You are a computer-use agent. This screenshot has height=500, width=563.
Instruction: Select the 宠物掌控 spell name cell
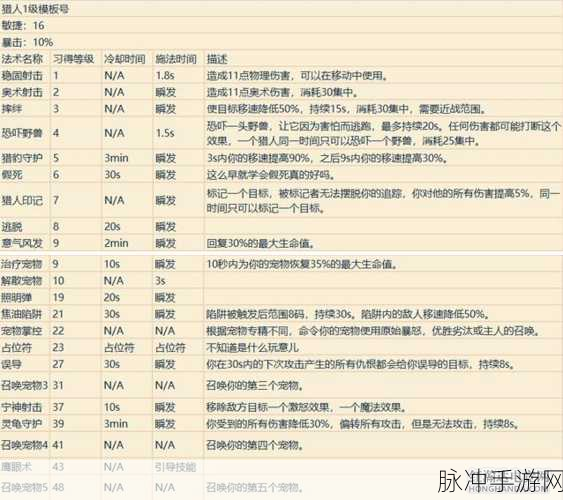click(x=22, y=331)
